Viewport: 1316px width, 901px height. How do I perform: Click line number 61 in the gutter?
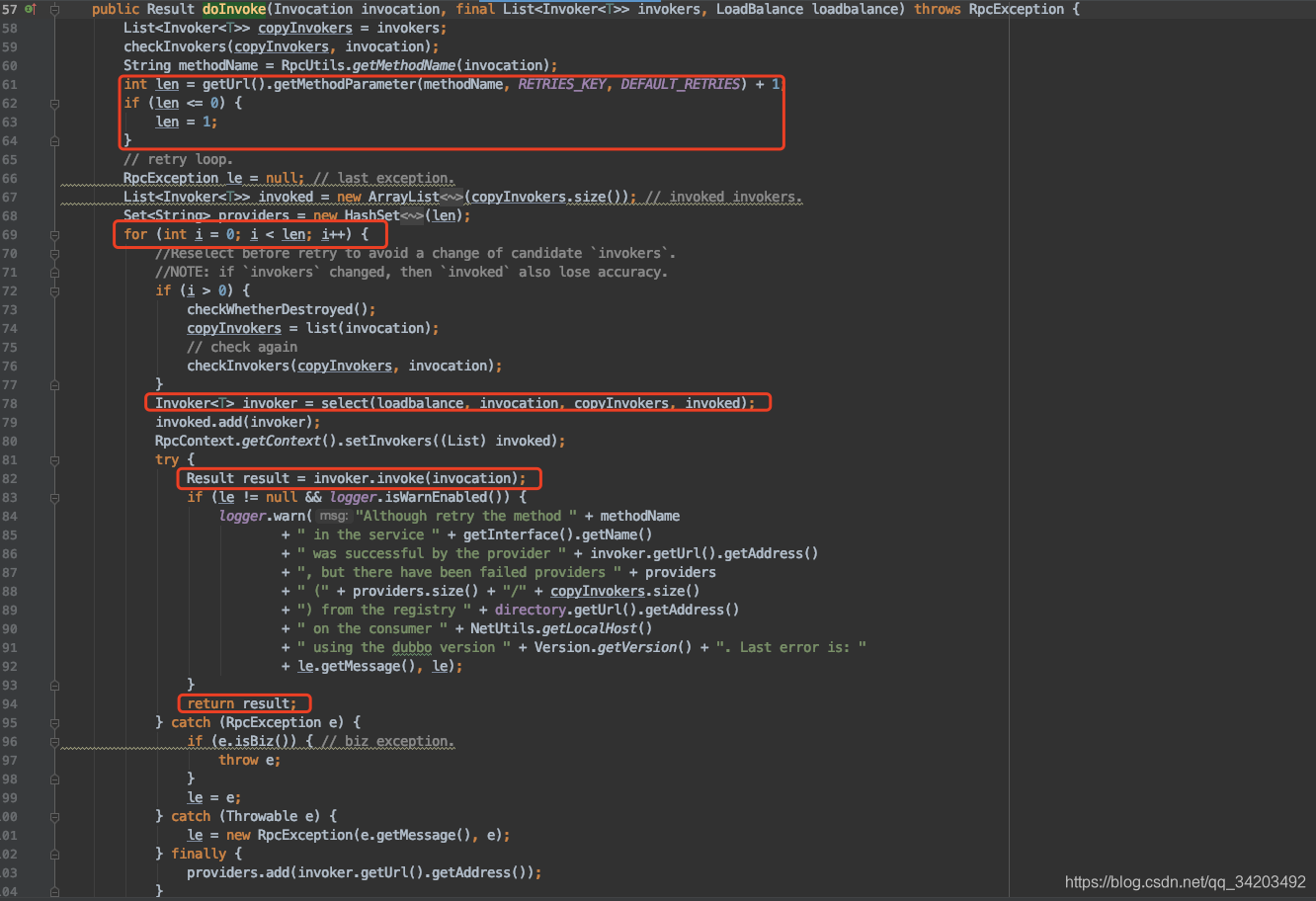(x=9, y=84)
